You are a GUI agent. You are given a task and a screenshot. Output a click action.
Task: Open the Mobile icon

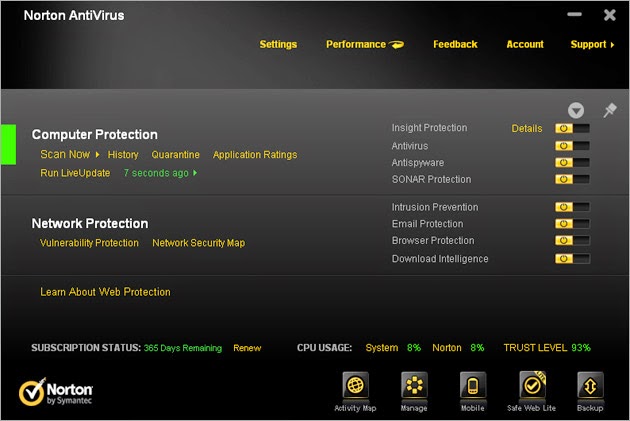coord(473,386)
